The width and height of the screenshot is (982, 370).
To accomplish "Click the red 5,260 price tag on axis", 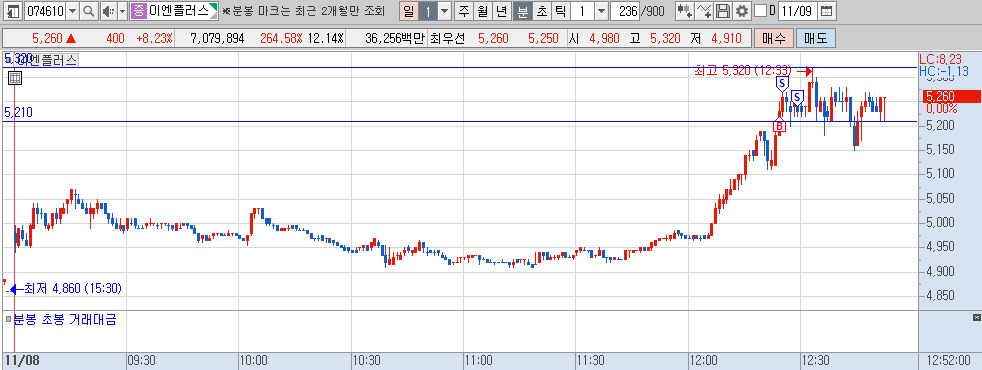I will pos(951,96).
